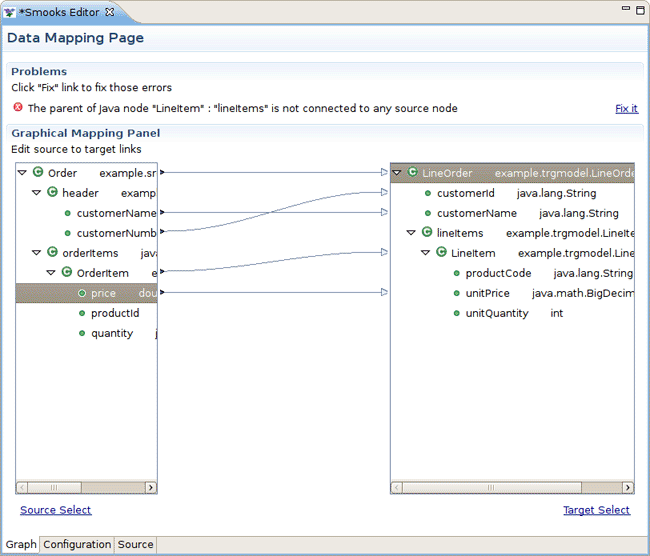Open the Target Select link

(596, 510)
